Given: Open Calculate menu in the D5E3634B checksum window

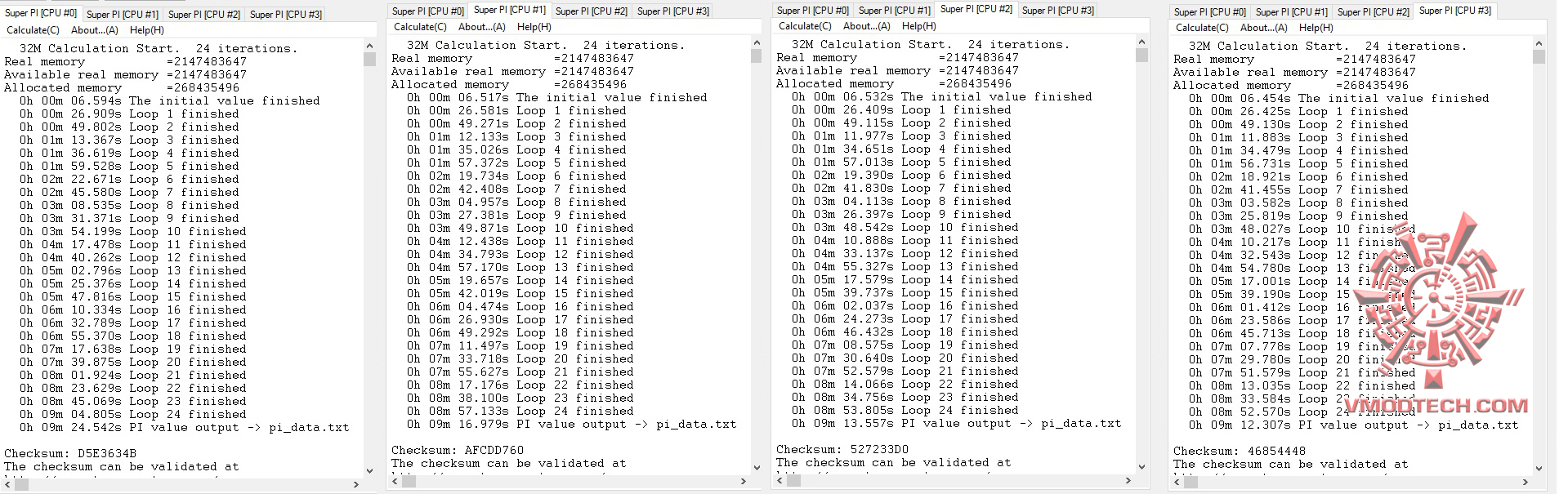Looking at the screenshot, I should [x=34, y=30].
